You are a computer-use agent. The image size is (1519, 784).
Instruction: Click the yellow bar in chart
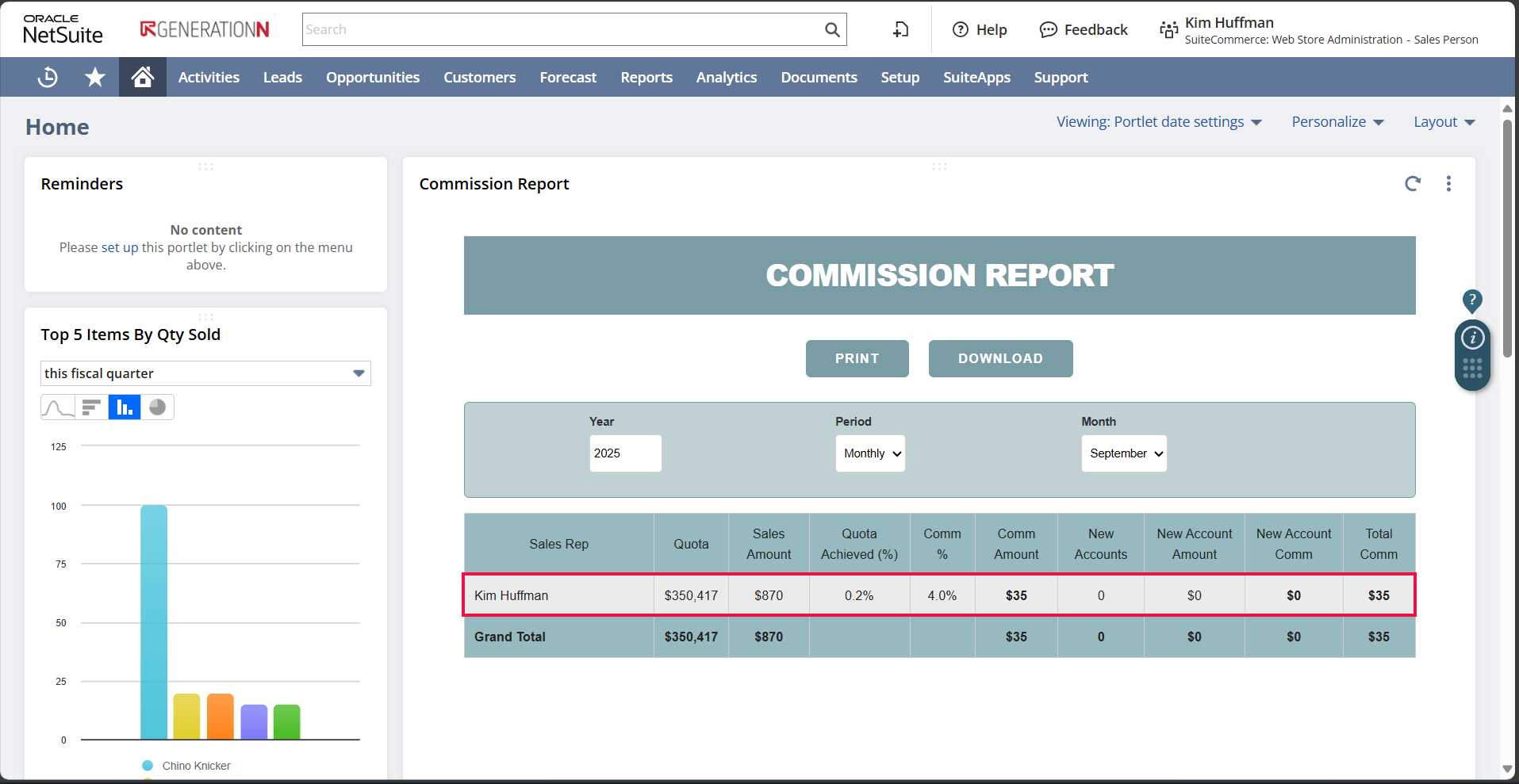pyautogui.click(x=186, y=717)
